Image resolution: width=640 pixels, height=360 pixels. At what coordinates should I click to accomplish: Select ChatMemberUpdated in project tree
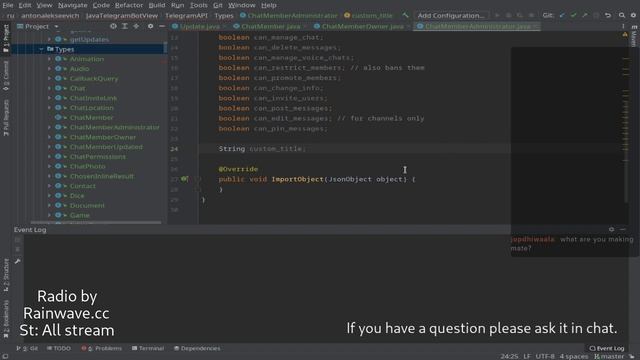(106, 147)
